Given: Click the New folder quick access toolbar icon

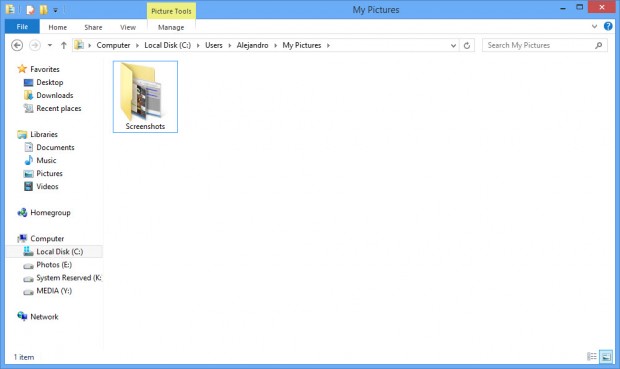Looking at the screenshot, I should 43,10.
